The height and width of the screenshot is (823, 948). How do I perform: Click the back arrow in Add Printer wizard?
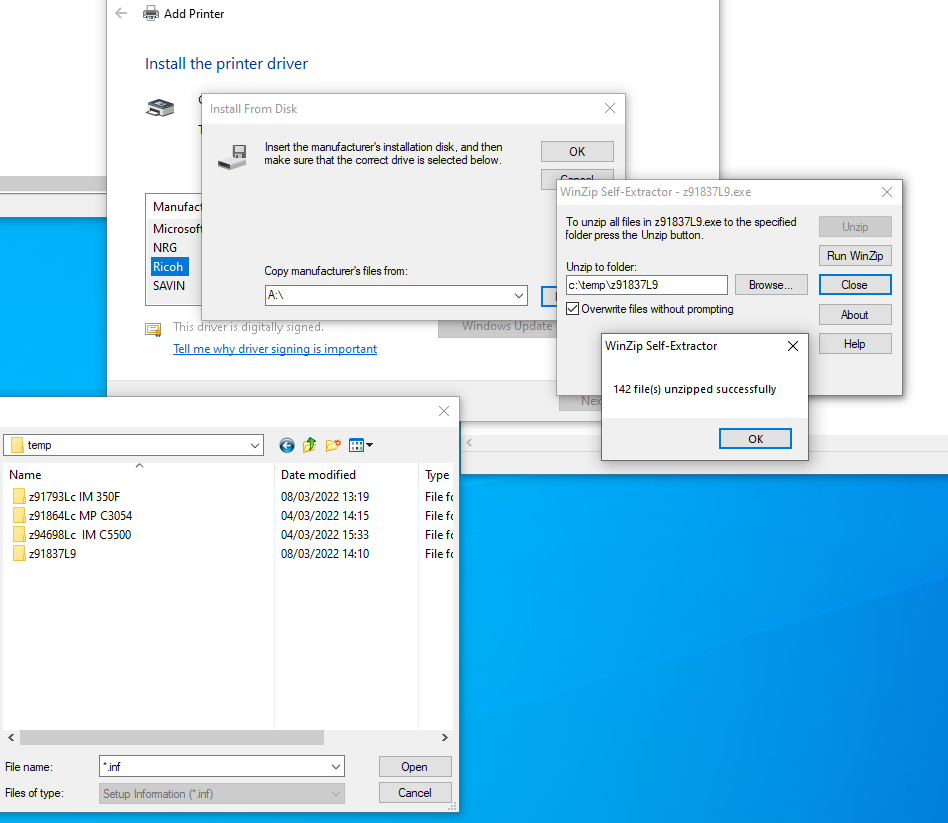pyautogui.click(x=121, y=14)
